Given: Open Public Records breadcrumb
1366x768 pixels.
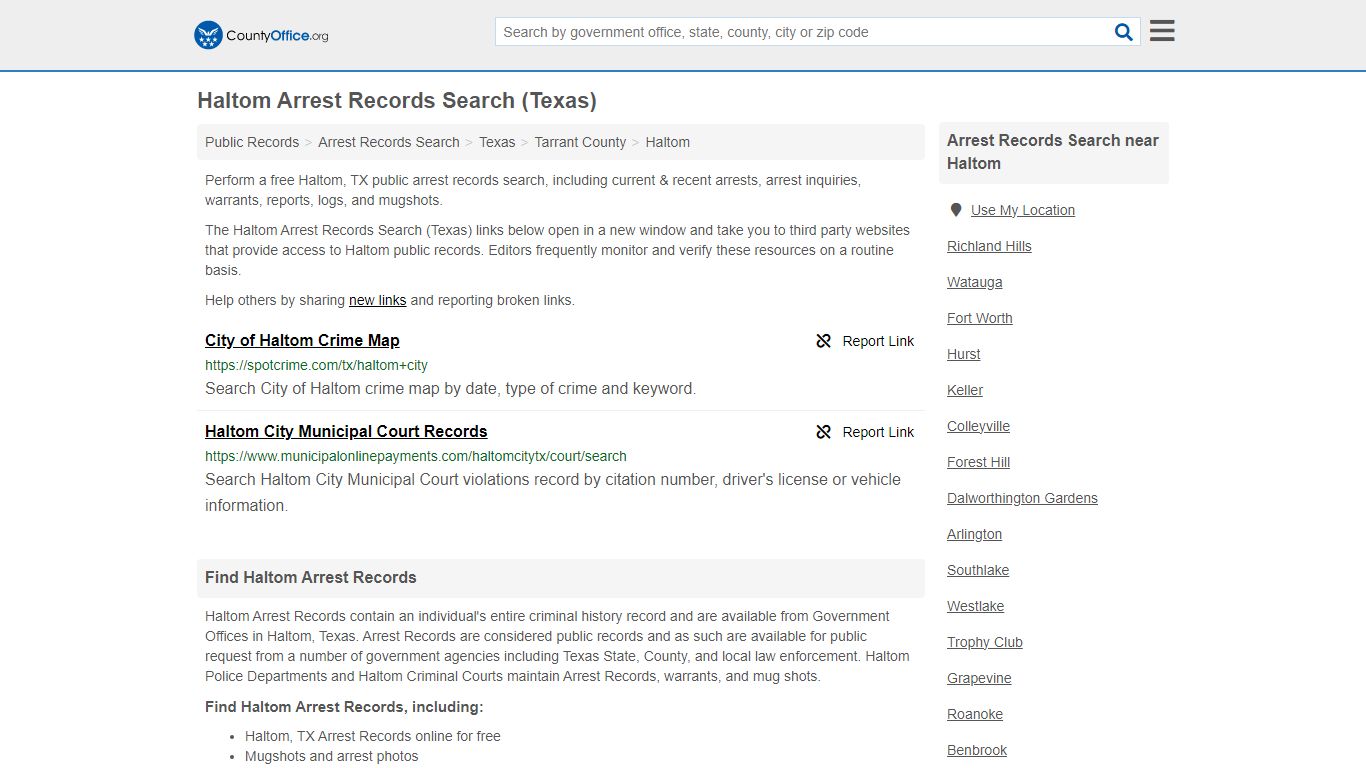Looking at the screenshot, I should pos(252,142).
